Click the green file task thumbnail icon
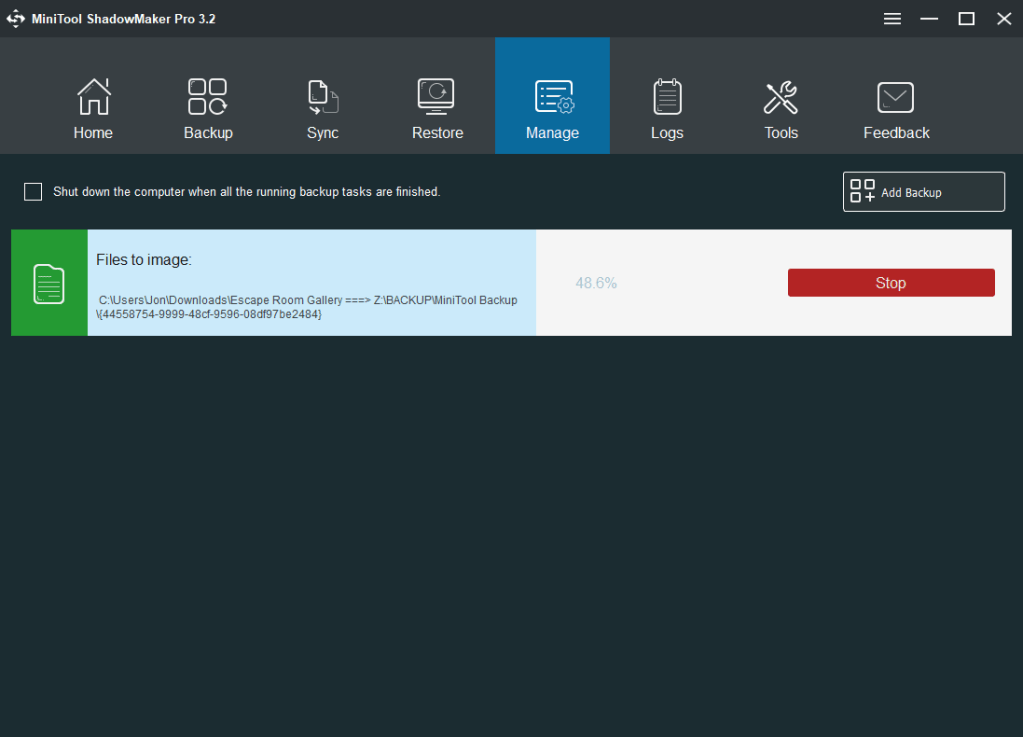1023x737 pixels. point(48,282)
